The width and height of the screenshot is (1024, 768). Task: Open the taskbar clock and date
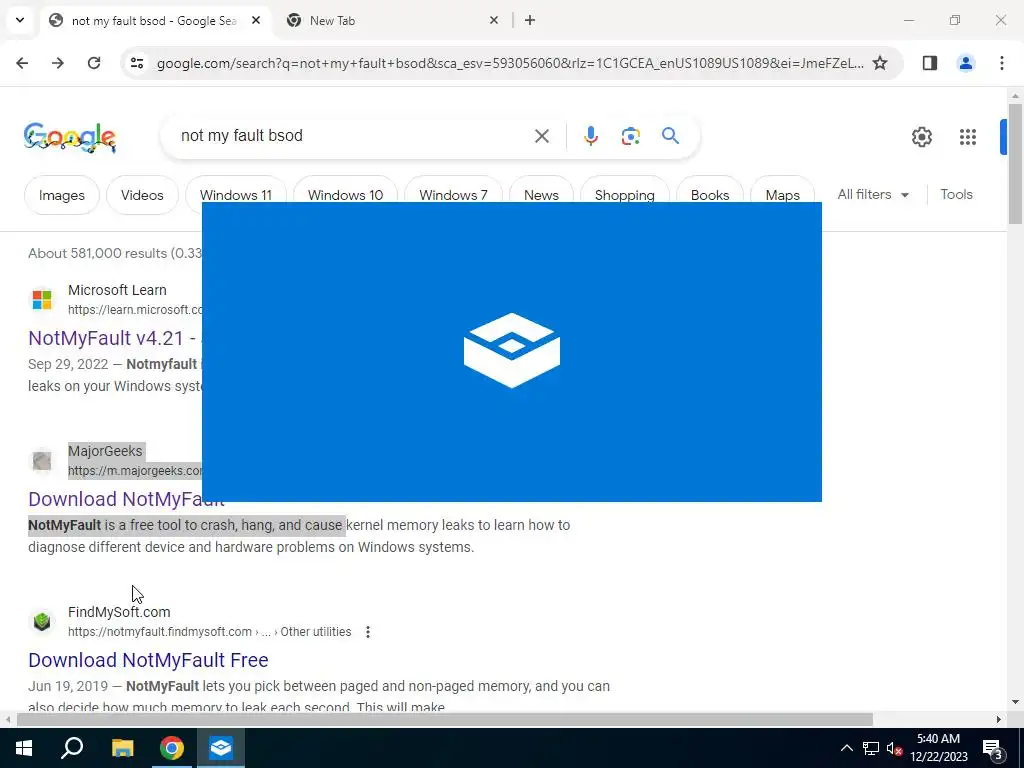(x=938, y=748)
